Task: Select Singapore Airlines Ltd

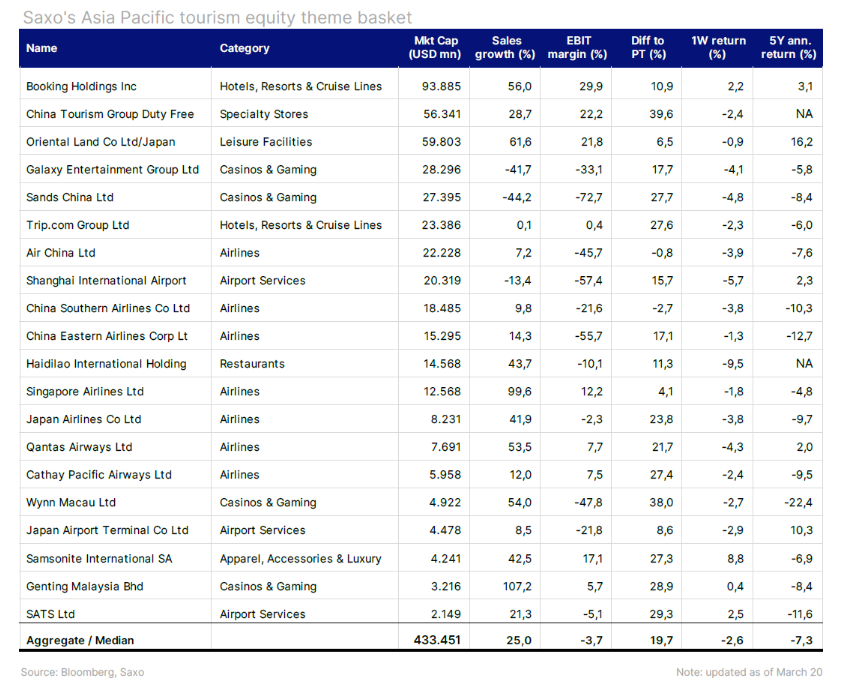Action: pos(85,391)
